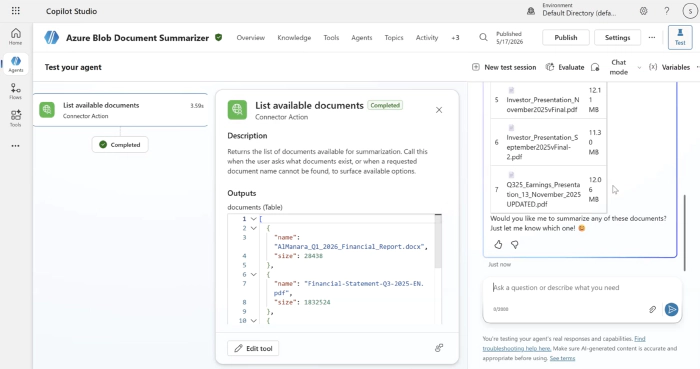Click the file icon for Q325_Earnings_Presentation row

511,175
